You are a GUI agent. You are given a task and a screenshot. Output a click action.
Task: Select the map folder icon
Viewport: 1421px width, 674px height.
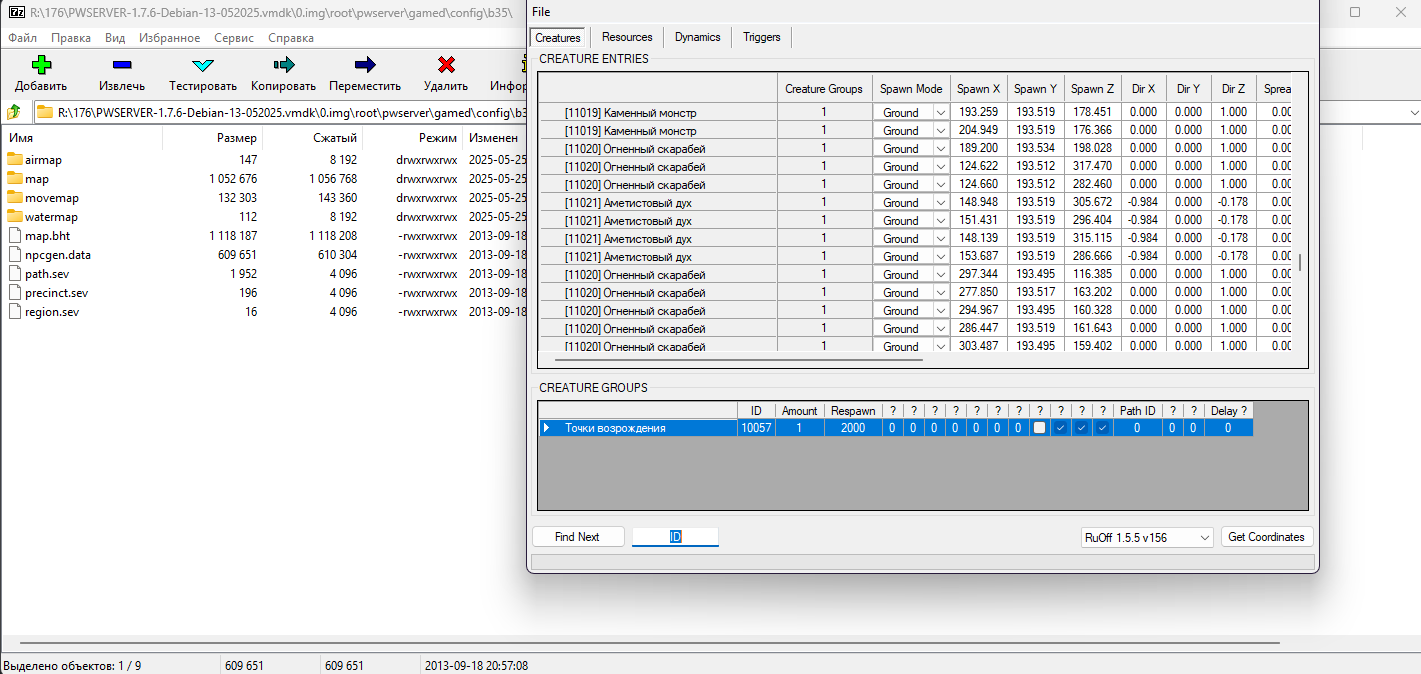coord(14,179)
